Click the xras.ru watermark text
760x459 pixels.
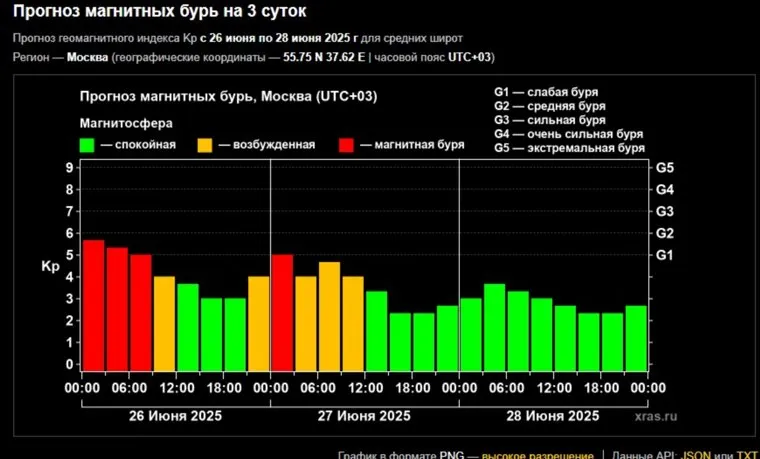654,415
